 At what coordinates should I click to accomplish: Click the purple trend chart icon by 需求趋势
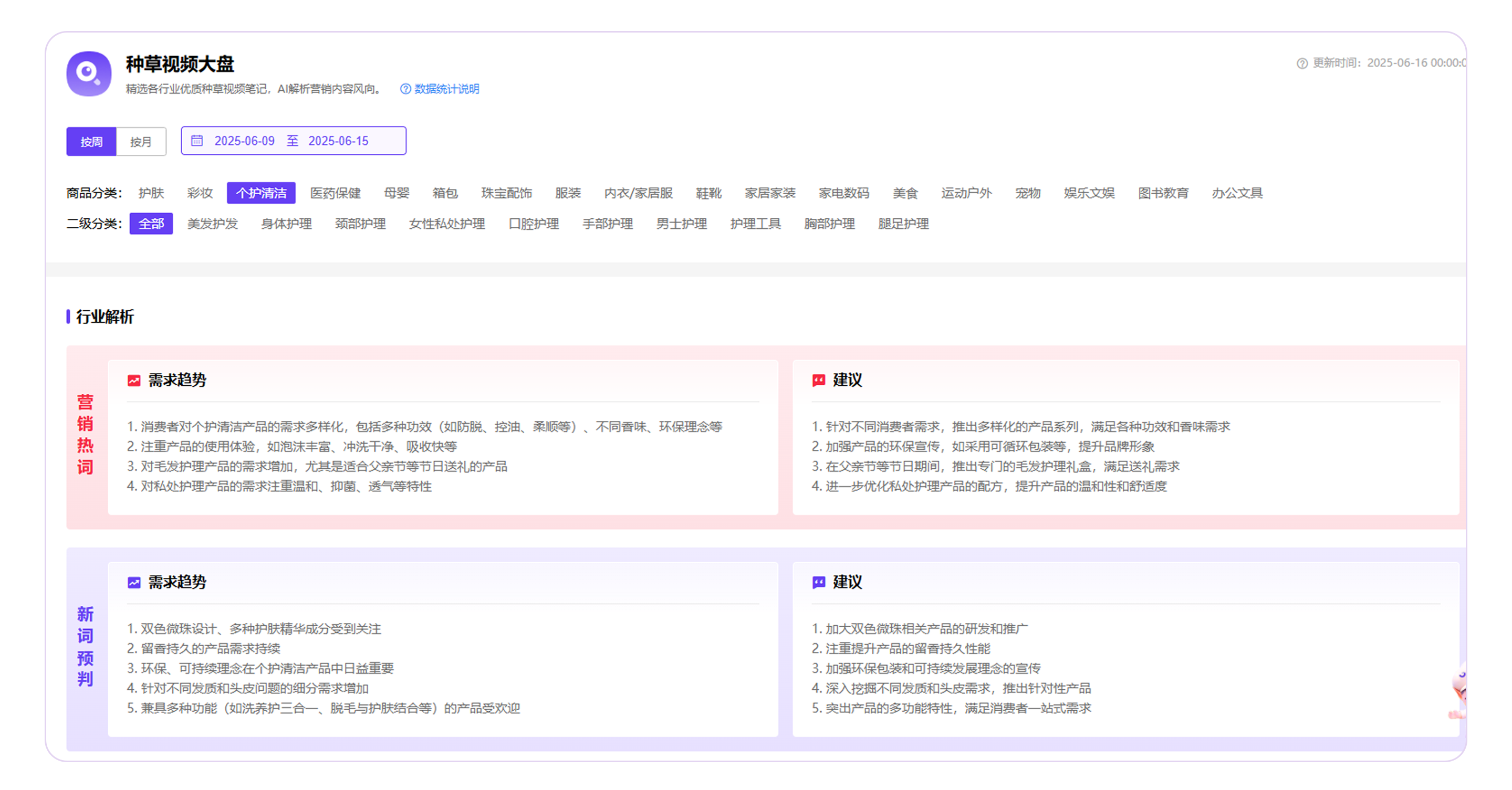tap(134, 582)
